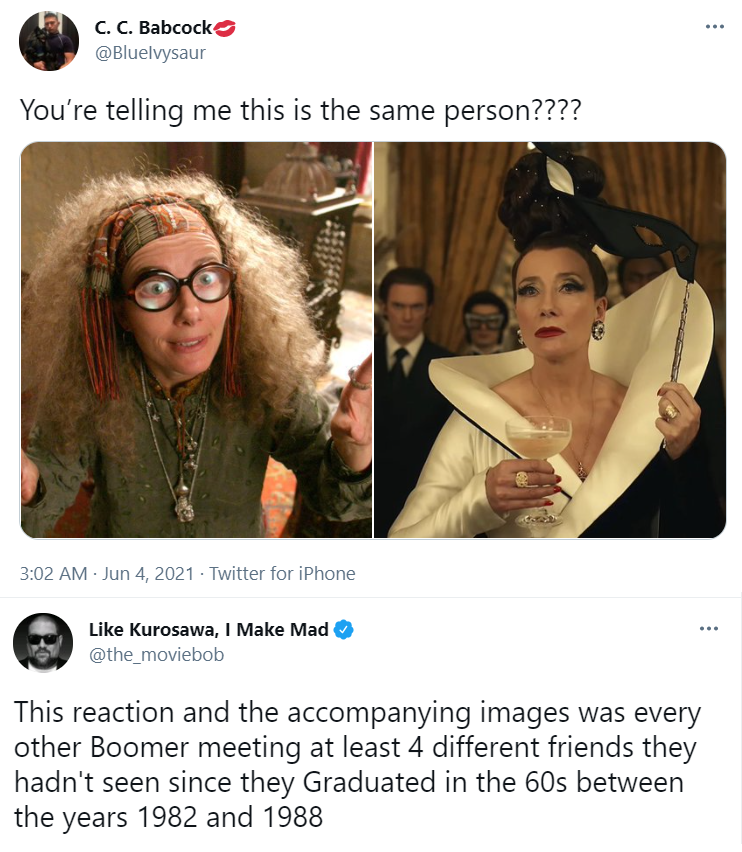This screenshot has height=852, width=742.
Task: Open the more options menu on moviebob's tweet
Action: (708, 629)
